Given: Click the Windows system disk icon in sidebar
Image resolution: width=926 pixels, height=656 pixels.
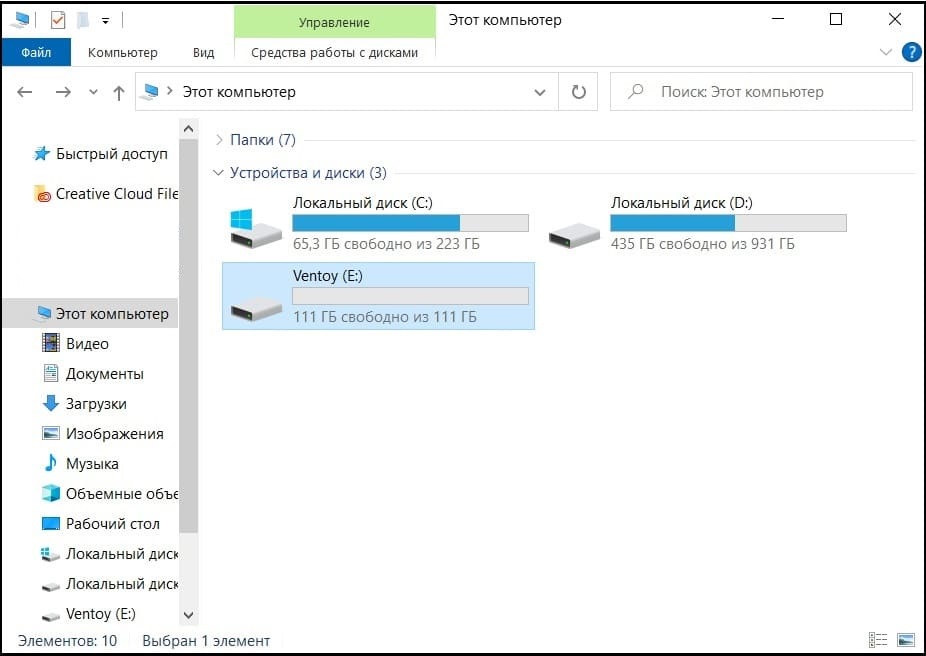Looking at the screenshot, I should 50,554.
